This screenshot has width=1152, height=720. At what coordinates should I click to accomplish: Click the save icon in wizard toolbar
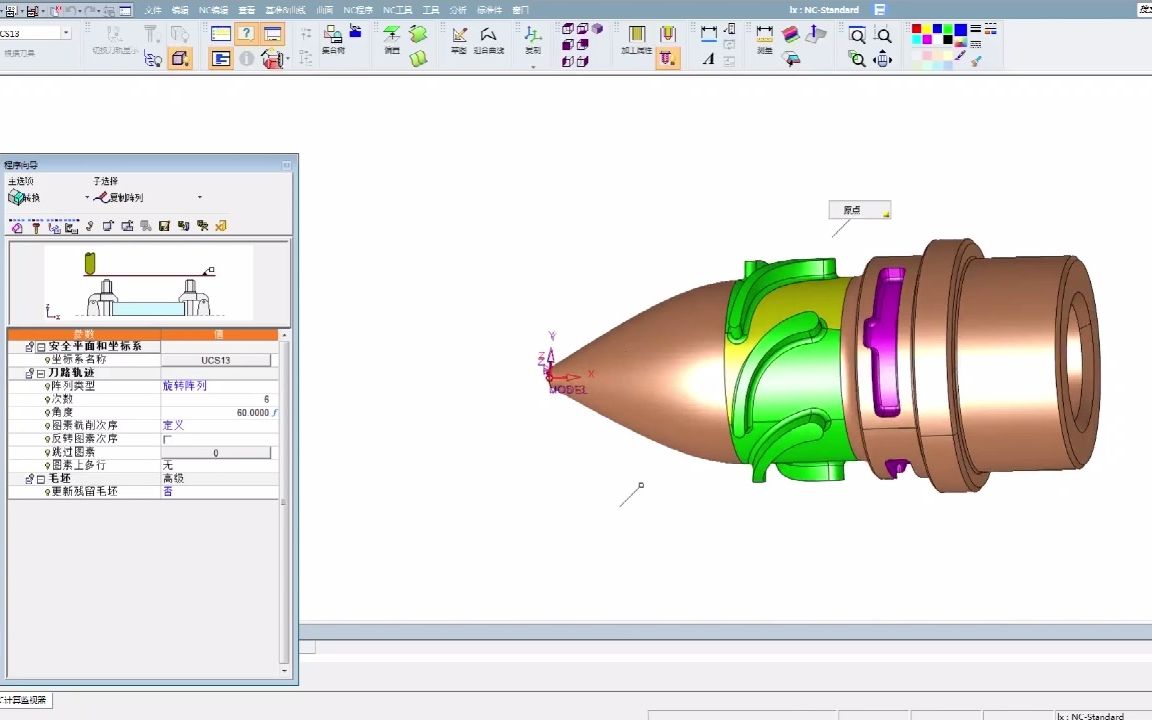[164, 227]
